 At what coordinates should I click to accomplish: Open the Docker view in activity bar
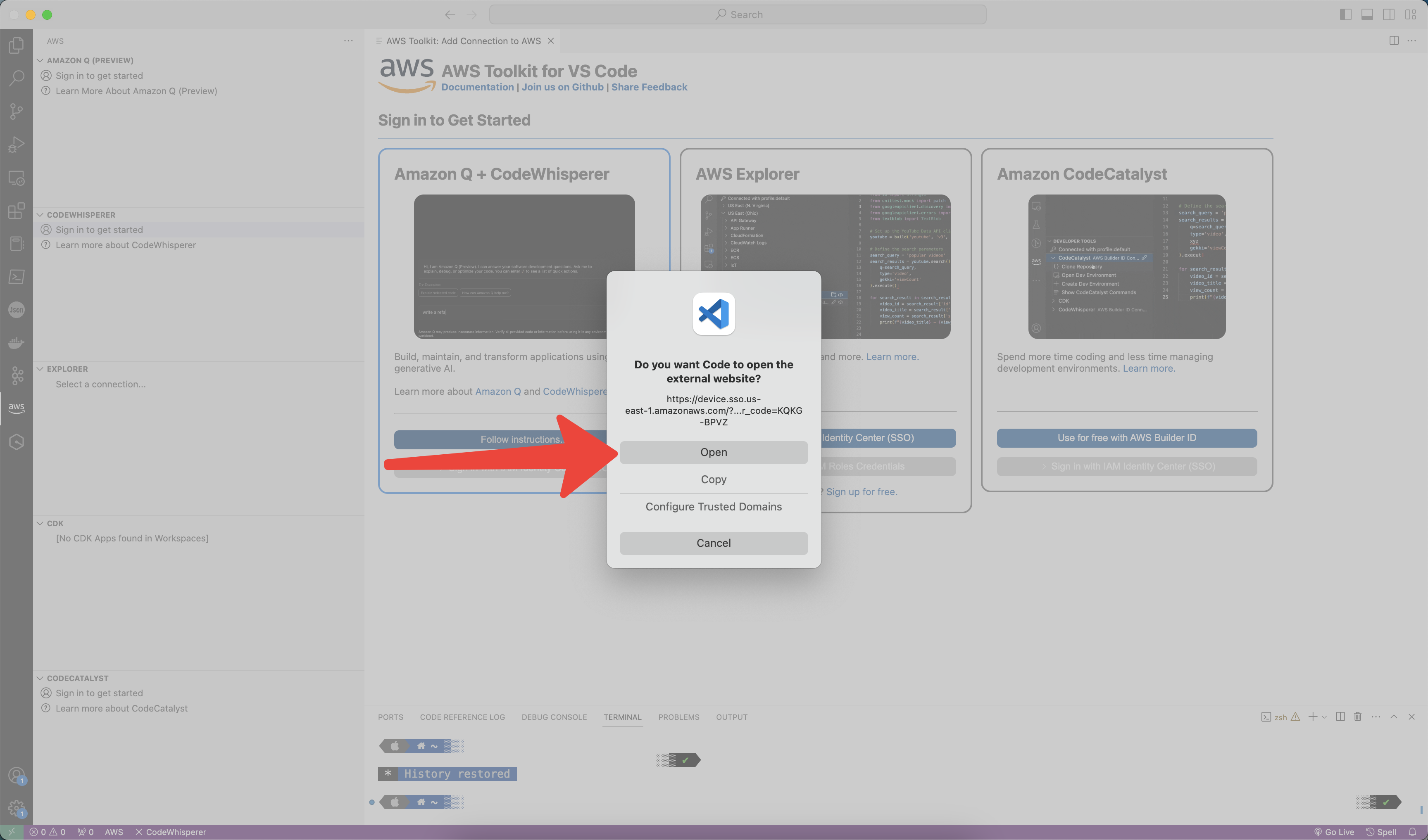(17, 343)
